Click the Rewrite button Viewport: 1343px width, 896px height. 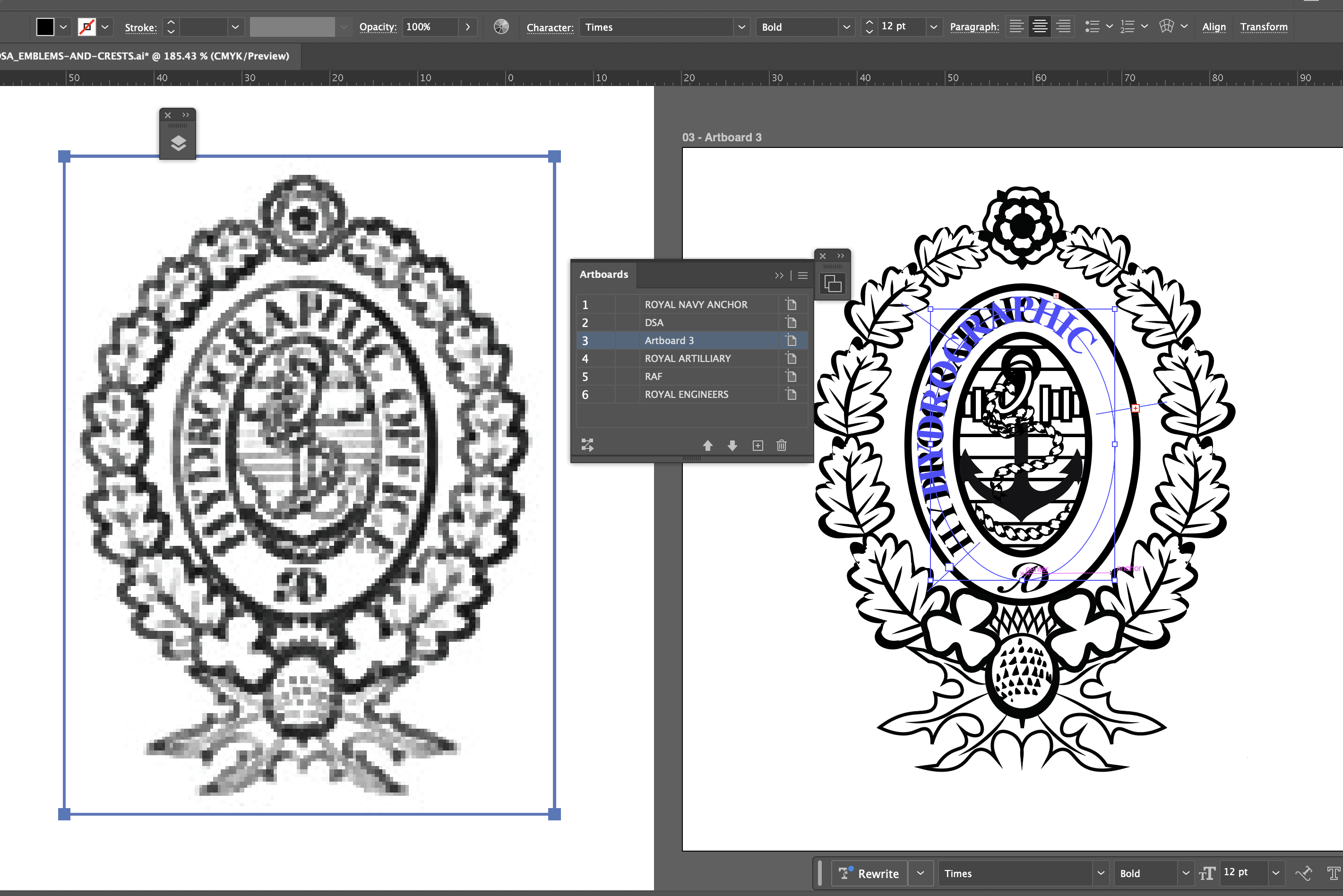point(870,873)
